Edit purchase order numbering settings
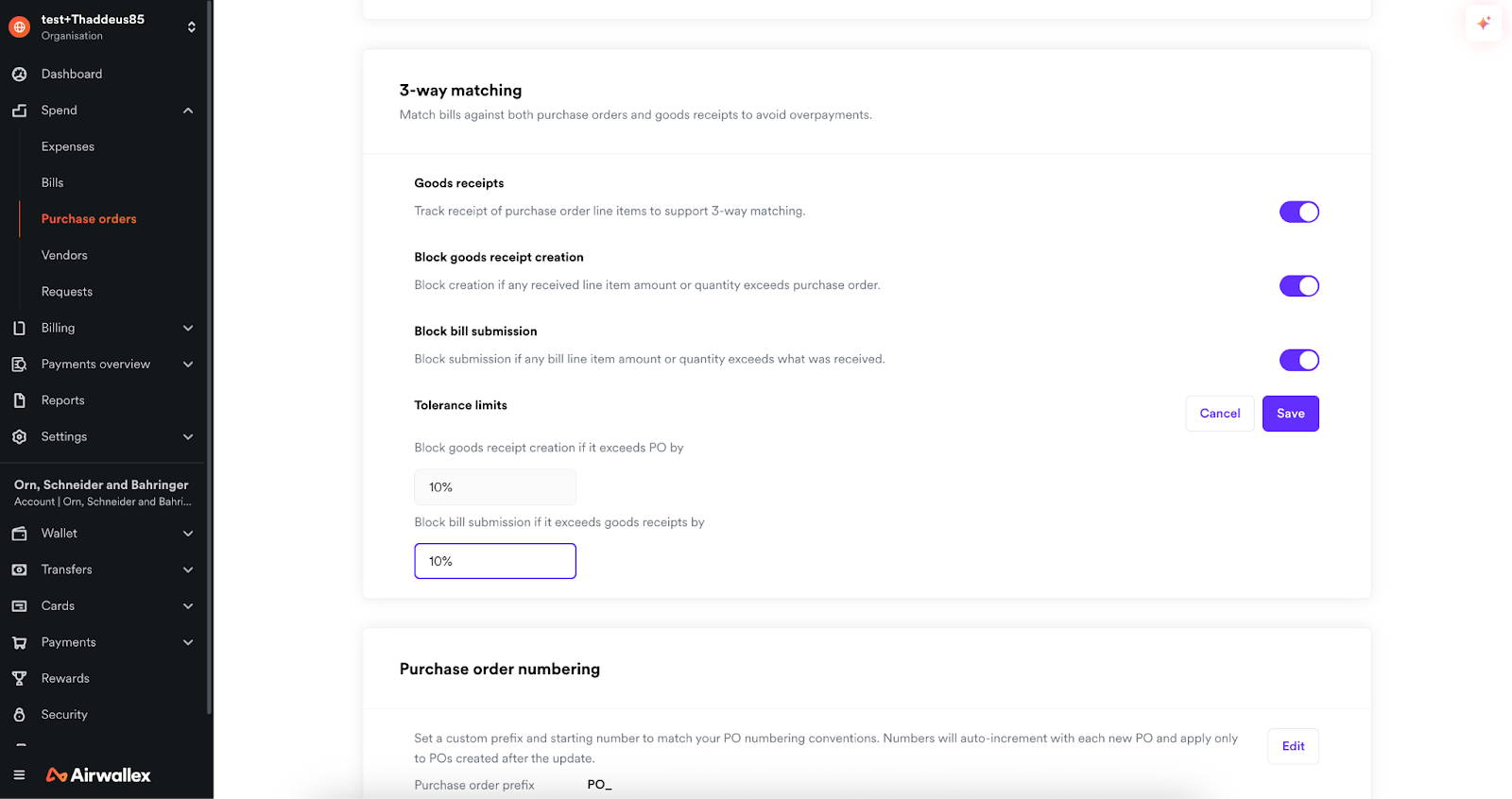 [1293, 746]
